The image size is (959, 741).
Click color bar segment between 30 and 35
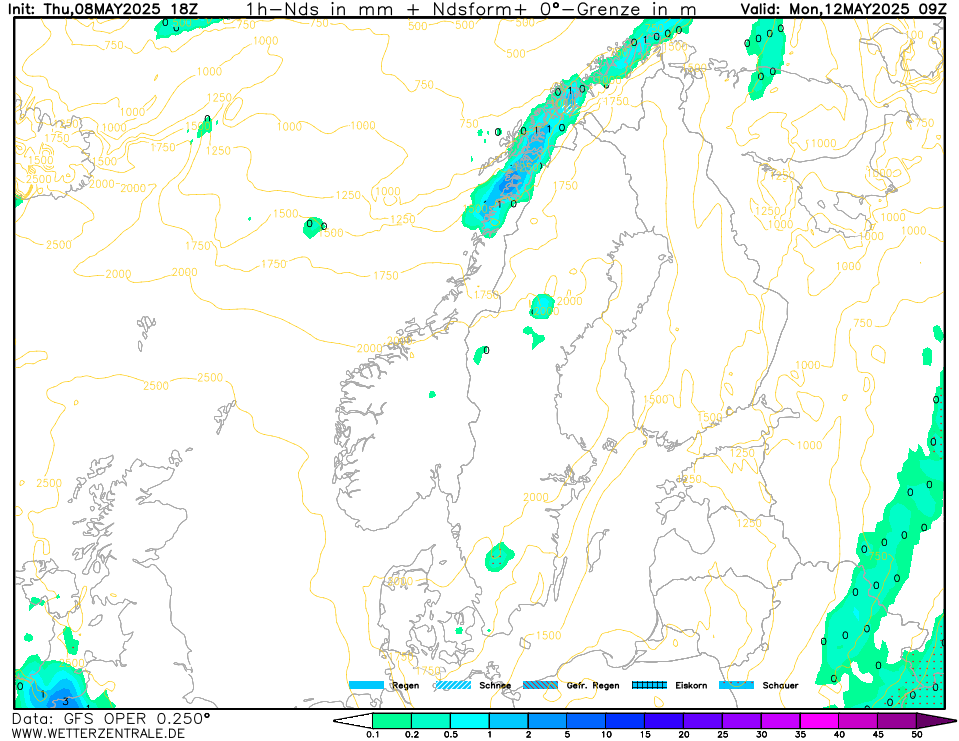click(x=780, y=721)
